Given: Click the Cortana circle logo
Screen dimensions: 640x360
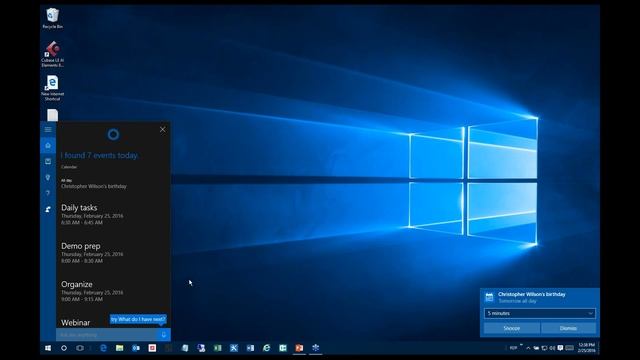Looking at the screenshot, I should (113, 134).
